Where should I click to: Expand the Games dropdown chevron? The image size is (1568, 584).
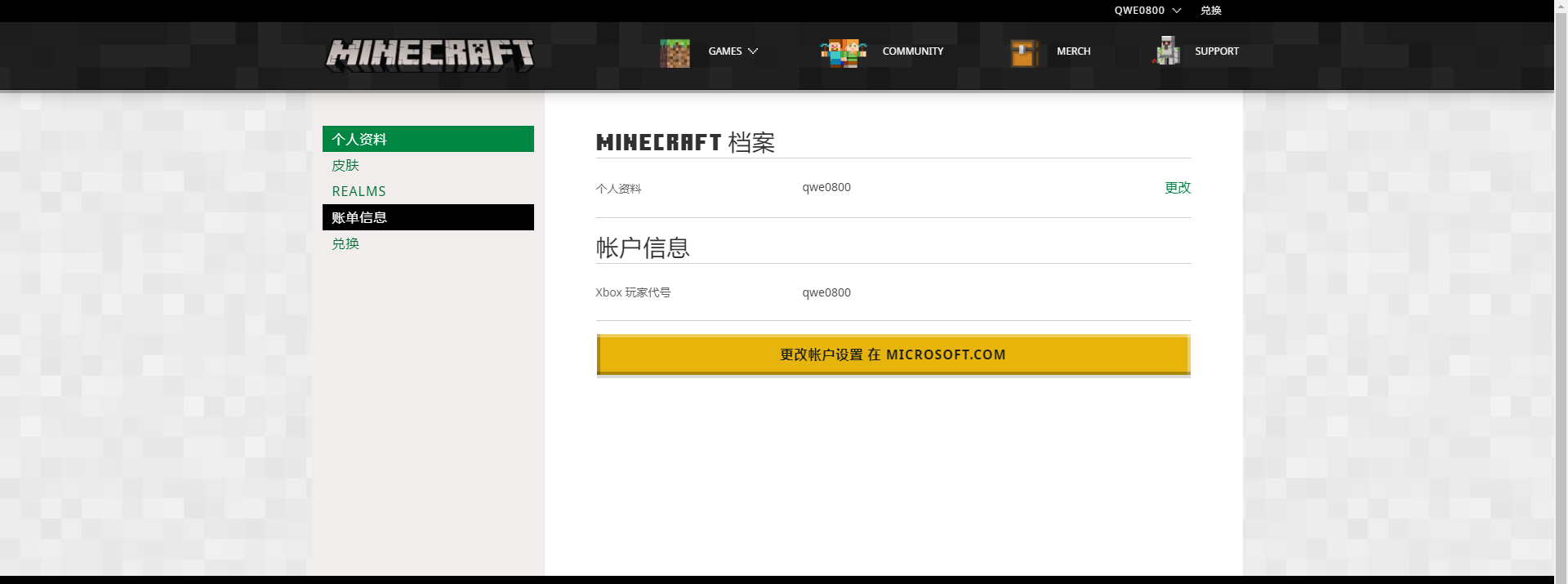(753, 51)
